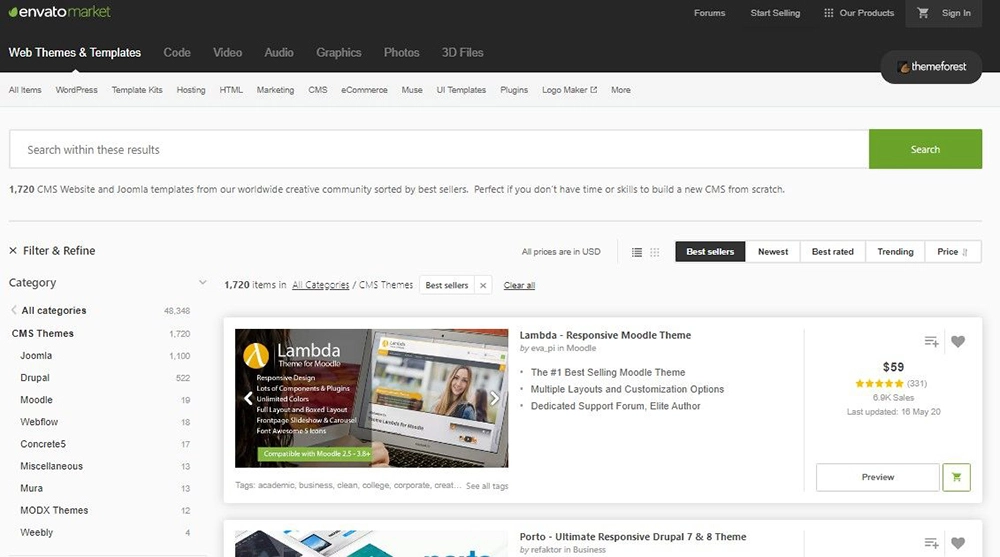Remove the Best sellers filter chip
The image size is (1000, 557).
point(483,285)
